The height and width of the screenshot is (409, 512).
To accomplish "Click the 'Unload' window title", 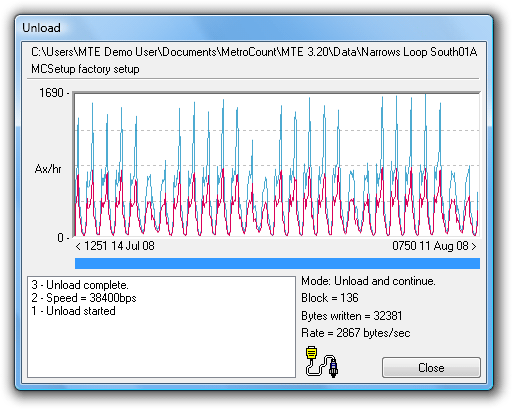I will click(x=41, y=28).
